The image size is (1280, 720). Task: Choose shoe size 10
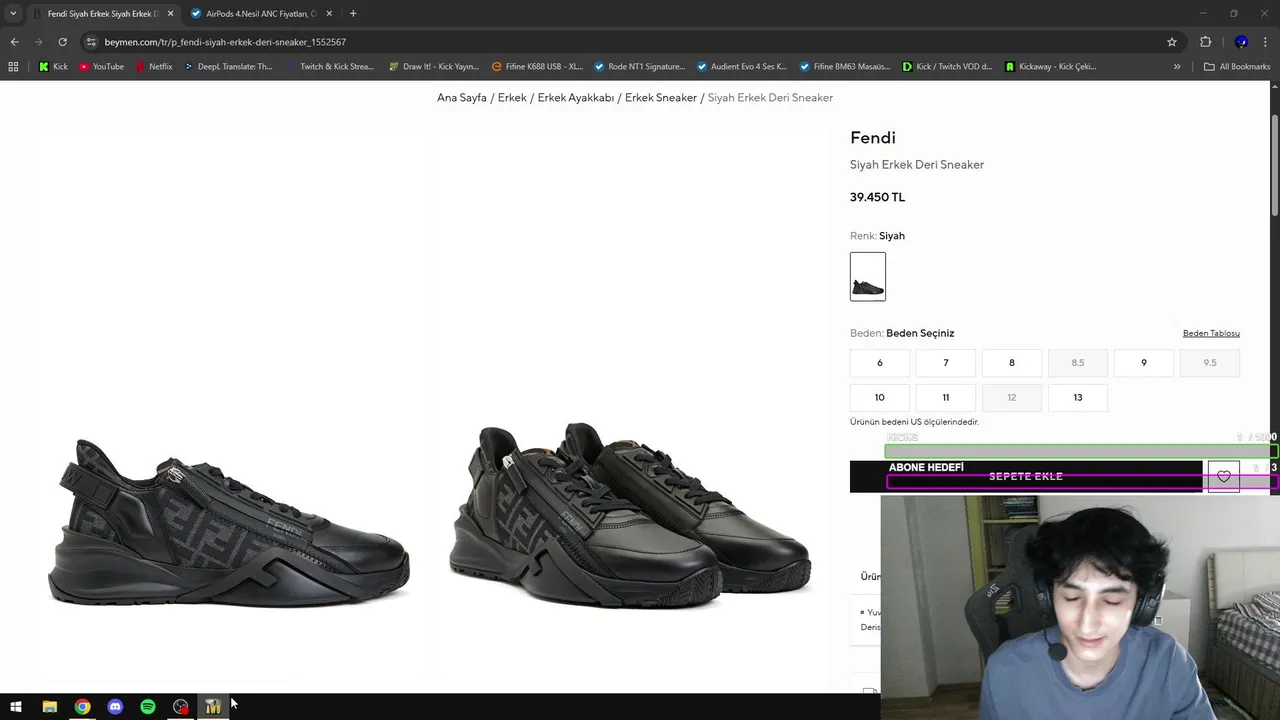880,398
